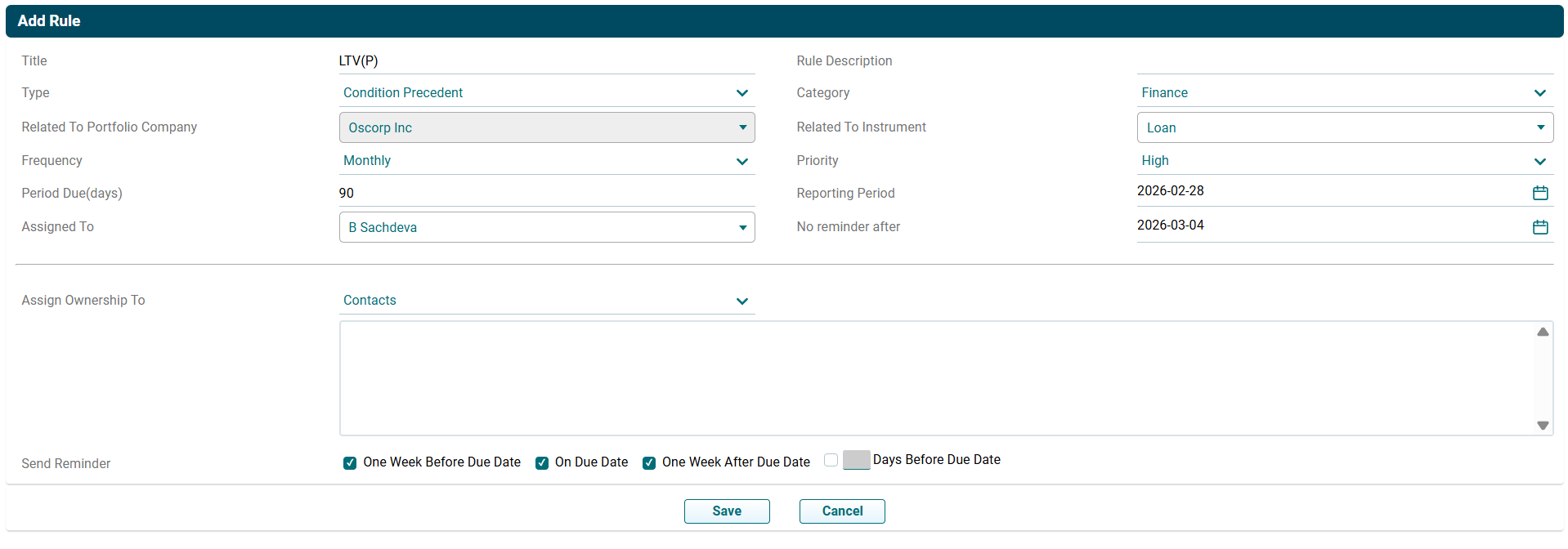The height and width of the screenshot is (549, 1568).
Task: Uncheck One Week Before Due Date reminder
Action: [x=350, y=463]
